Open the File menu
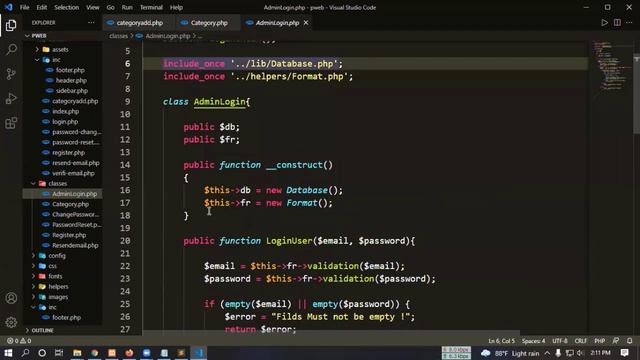640x360 pixels. (x=24, y=7)
